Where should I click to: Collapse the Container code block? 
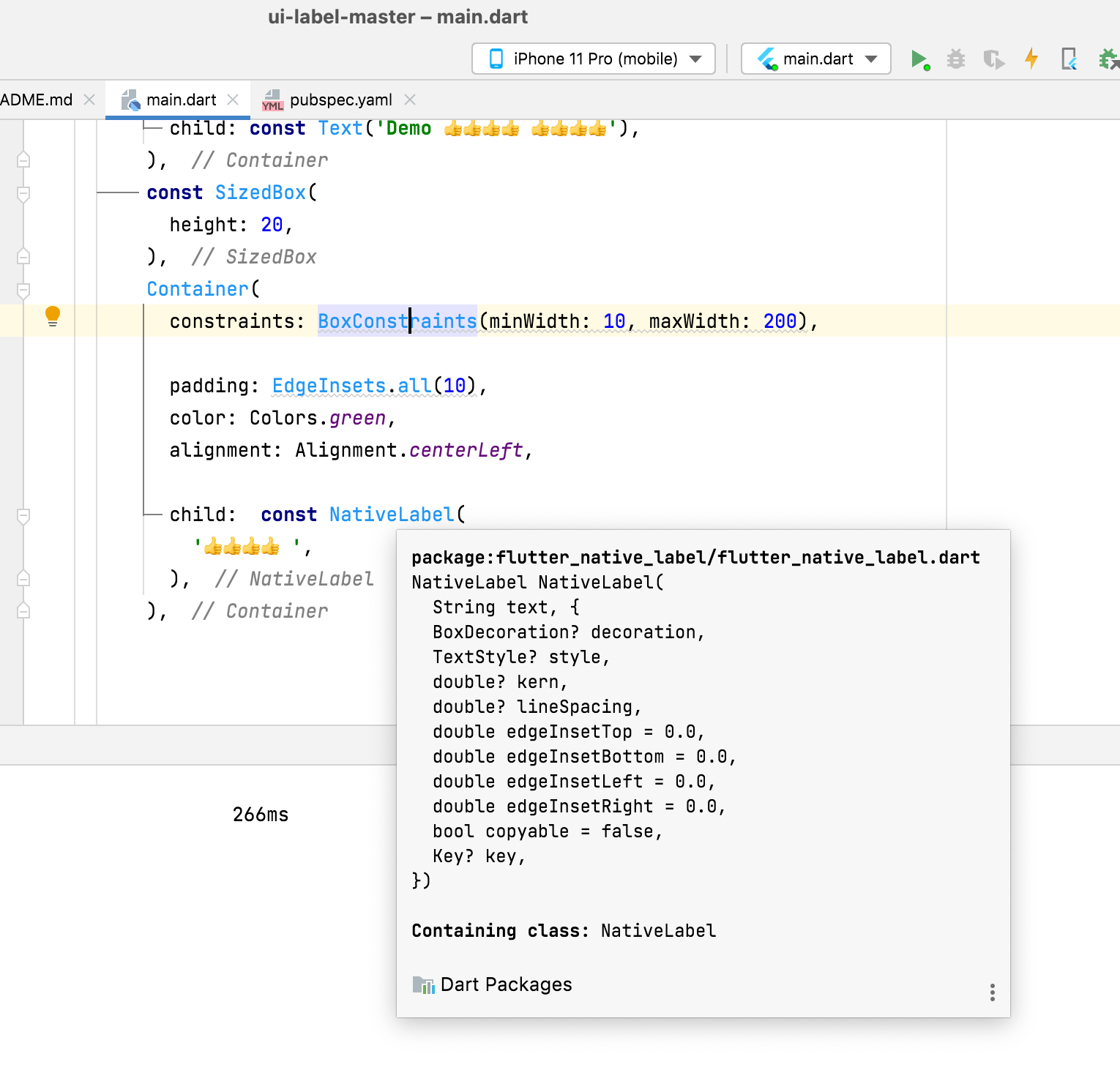[23, 290]
